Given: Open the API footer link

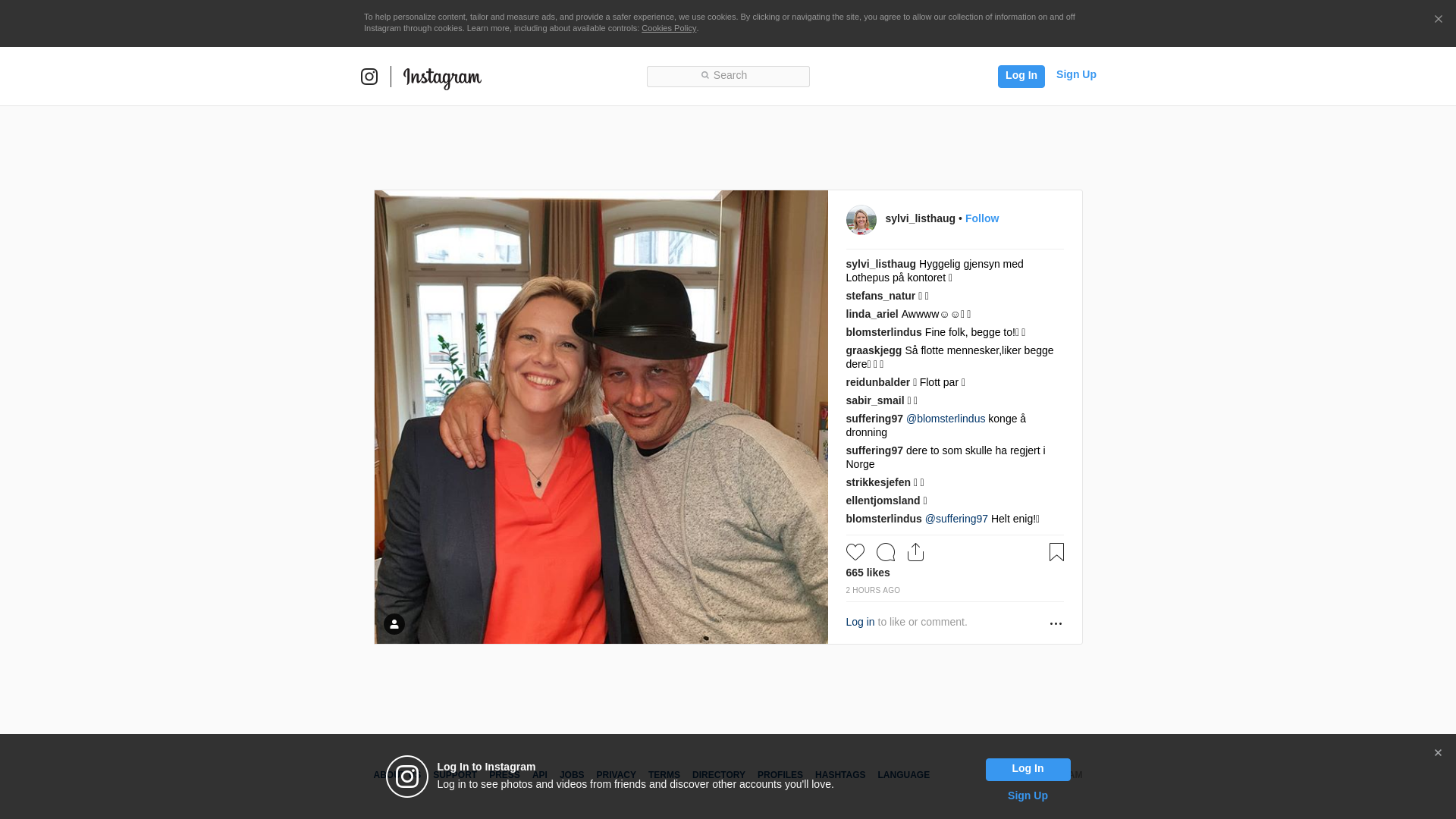Looking at the screenshot, I should coord(540,775).
